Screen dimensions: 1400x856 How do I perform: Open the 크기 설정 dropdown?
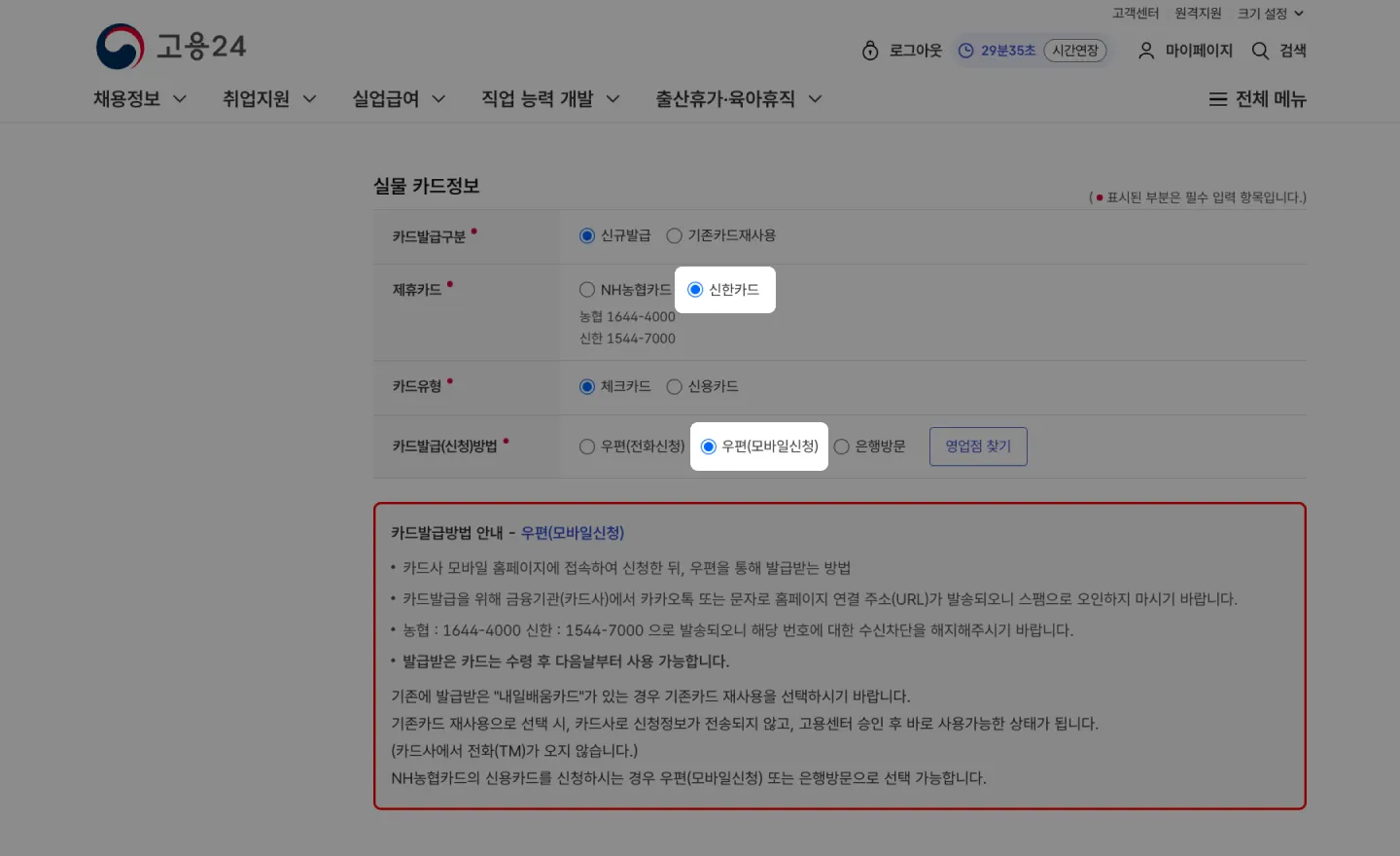pyautogui.click(x=1271, y=14)
